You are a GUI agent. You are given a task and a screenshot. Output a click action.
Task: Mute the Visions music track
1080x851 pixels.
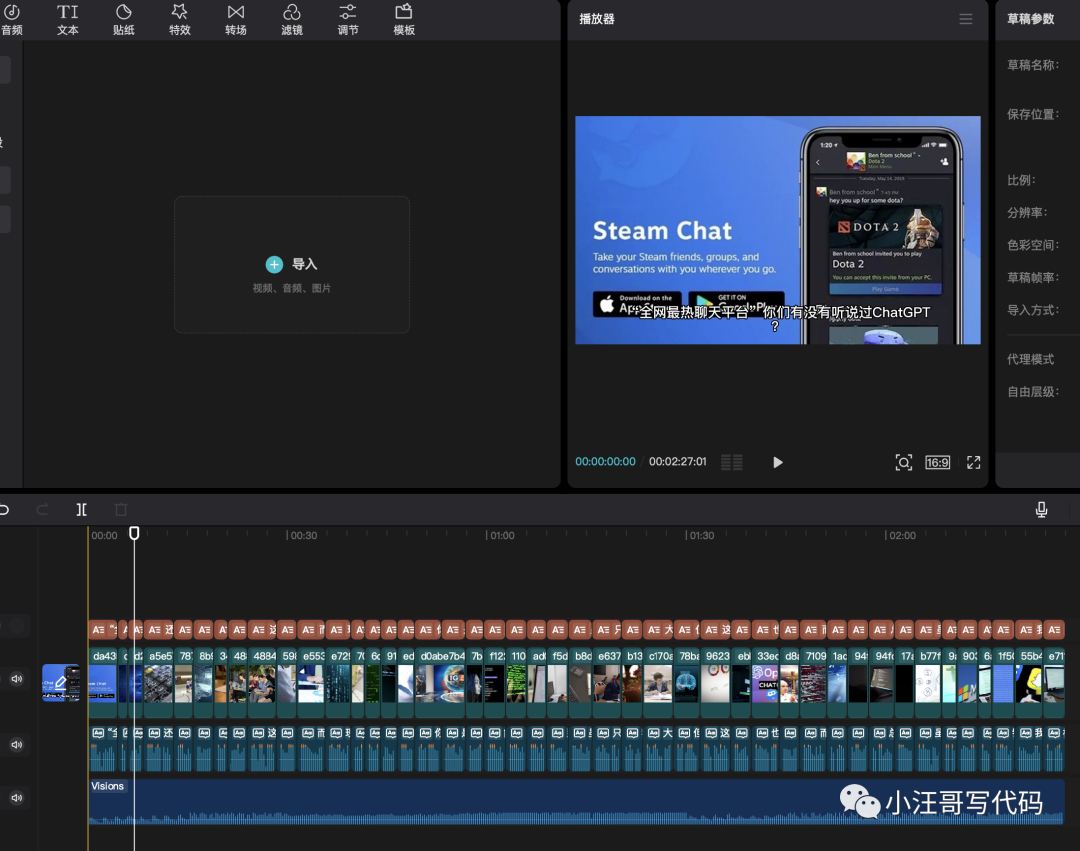click(x=16, y=798)
